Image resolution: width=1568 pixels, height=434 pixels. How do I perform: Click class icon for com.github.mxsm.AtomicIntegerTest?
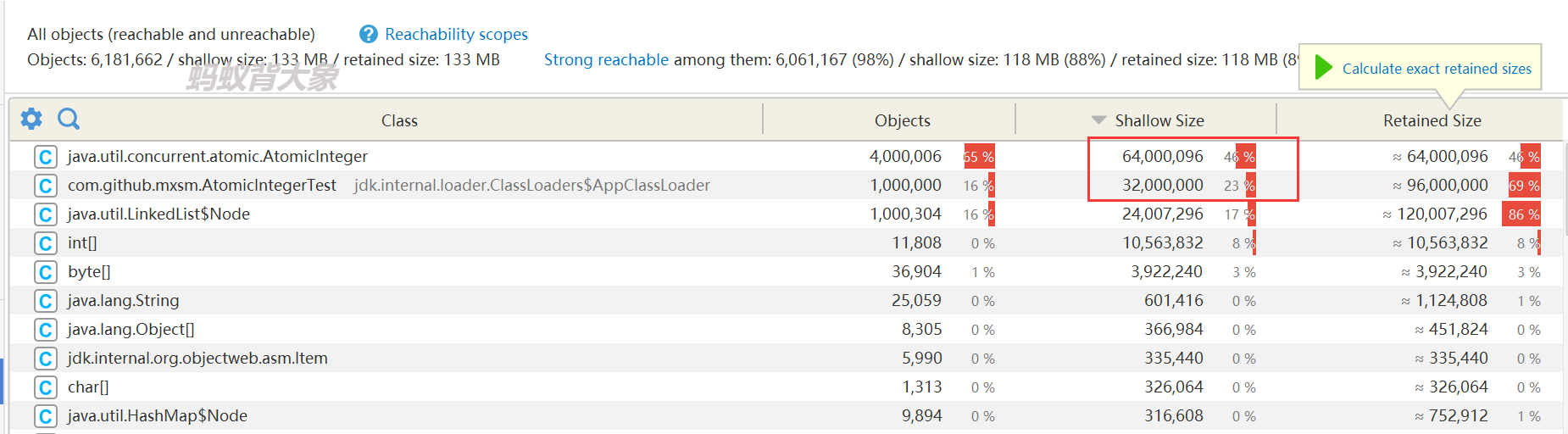[x=46, y=186]
